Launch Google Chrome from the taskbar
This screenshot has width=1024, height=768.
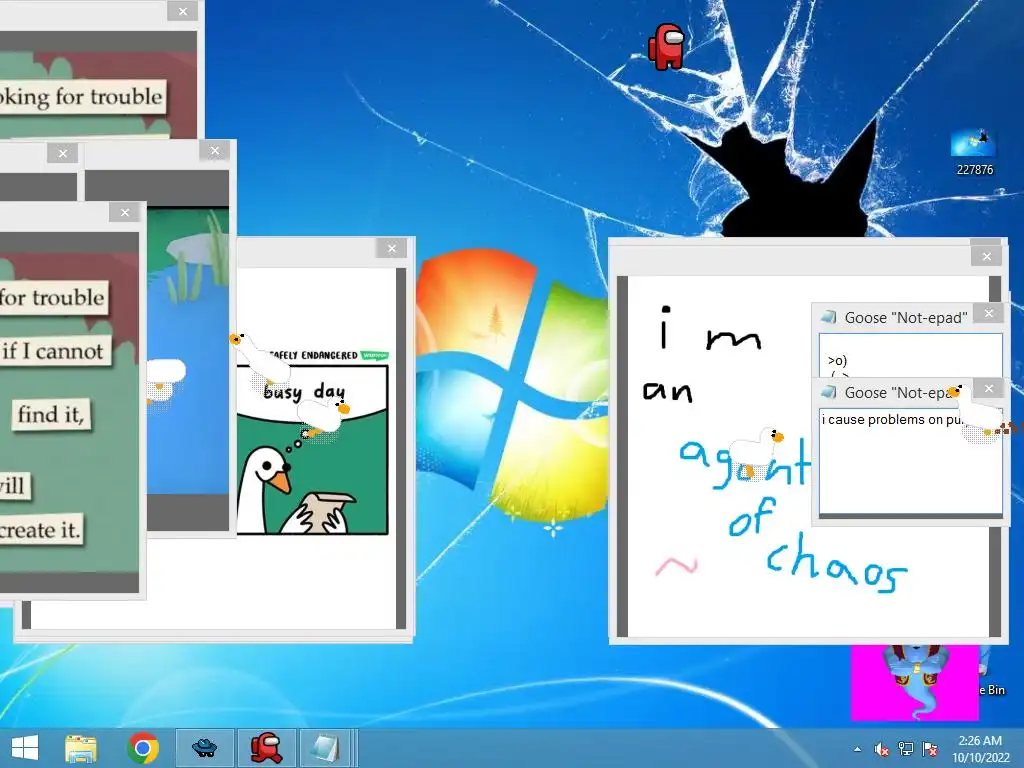[143, 748]
